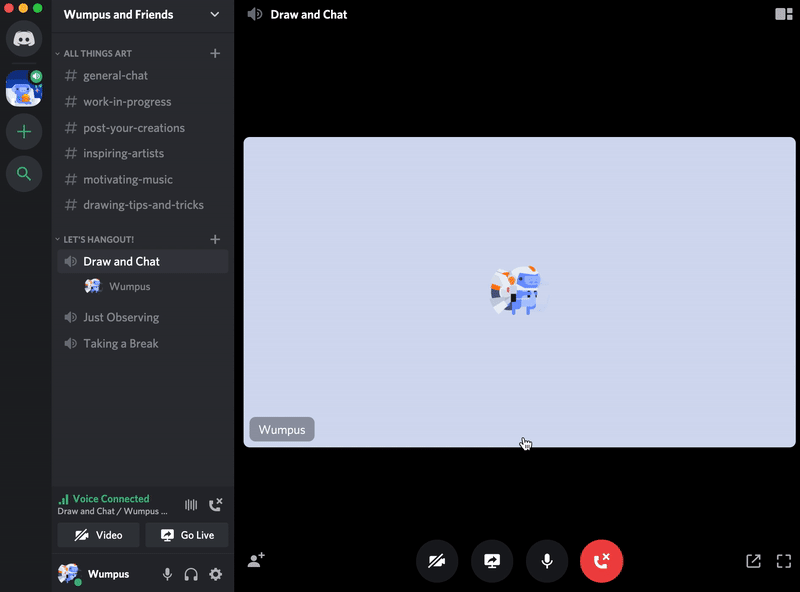Viewport: 800px width, 592px height.
Task: Click Wumpus's video tile in the call
Action: tap(519, 291)
